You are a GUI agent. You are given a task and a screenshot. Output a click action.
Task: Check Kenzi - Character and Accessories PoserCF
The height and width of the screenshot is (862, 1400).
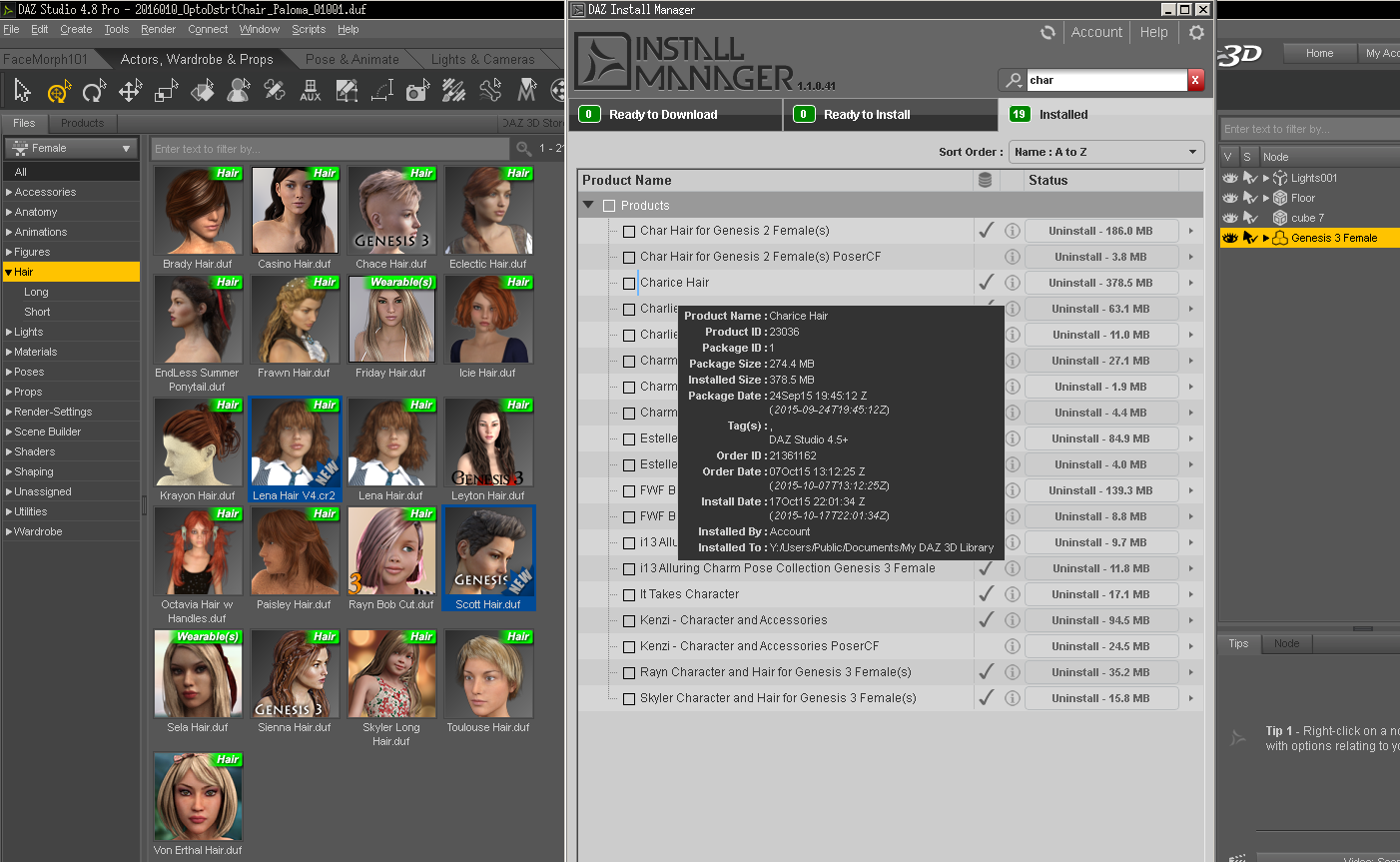pos(629,647)
